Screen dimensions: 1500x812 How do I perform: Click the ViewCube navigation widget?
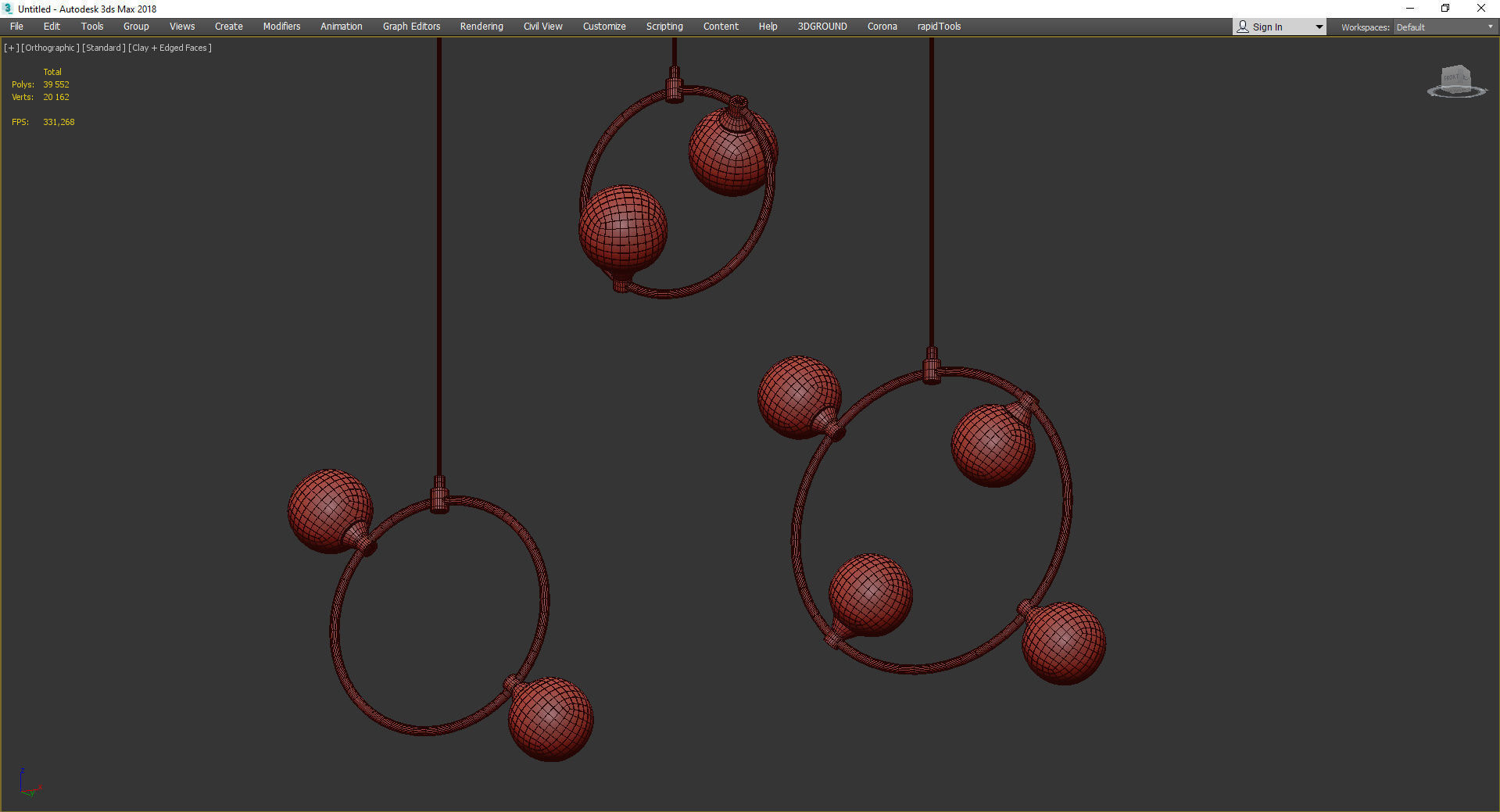(x=1456, y=81)
